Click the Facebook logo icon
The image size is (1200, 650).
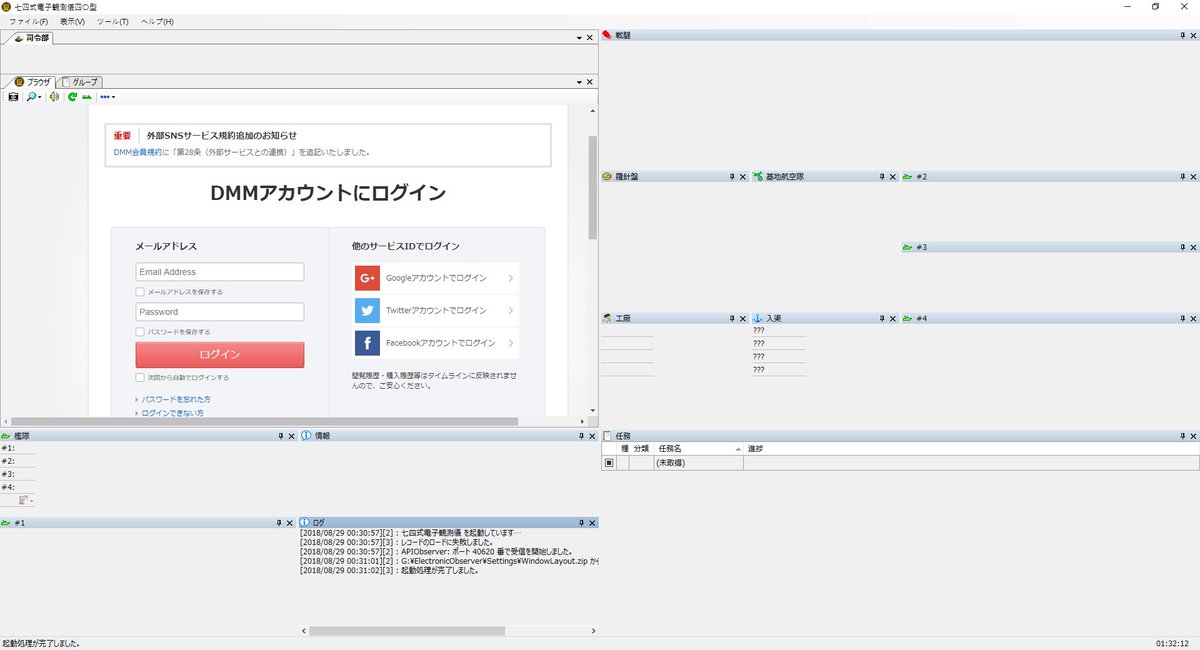[367, 343]
